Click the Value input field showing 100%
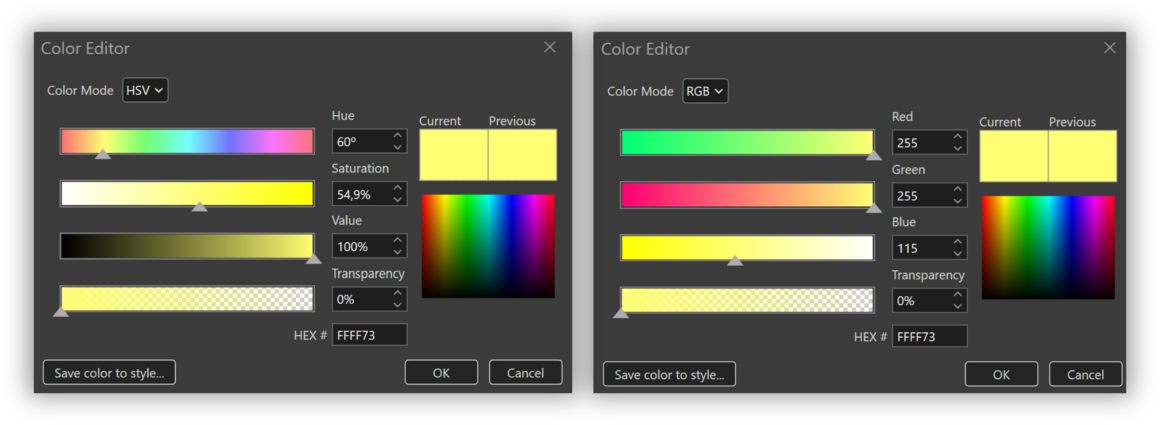The height and width of the screenshot is (425, 1160). click(x=361, y=246)
